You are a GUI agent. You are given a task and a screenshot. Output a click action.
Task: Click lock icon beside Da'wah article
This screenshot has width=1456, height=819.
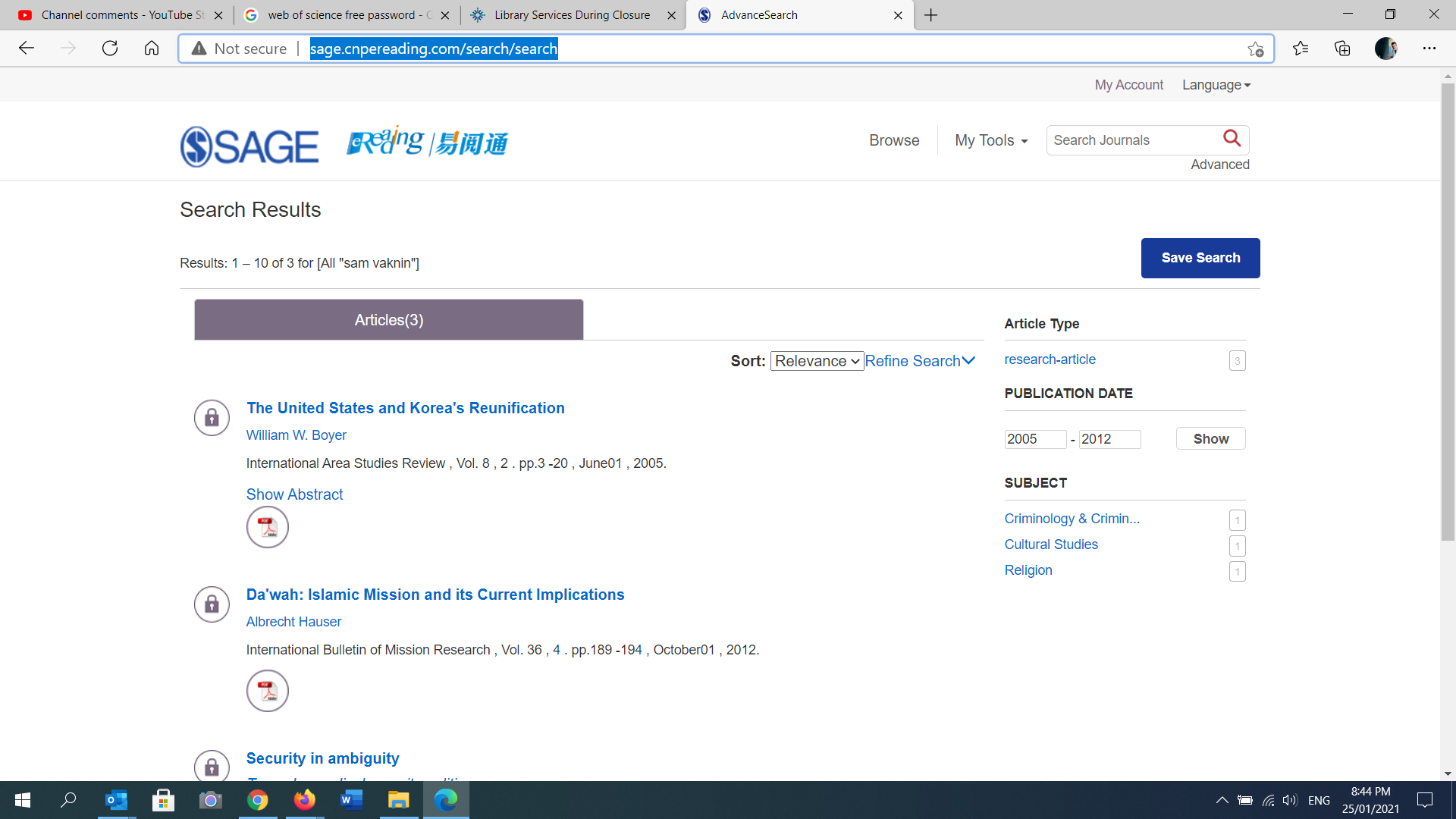pyautogui.click(x=212, y=604)
